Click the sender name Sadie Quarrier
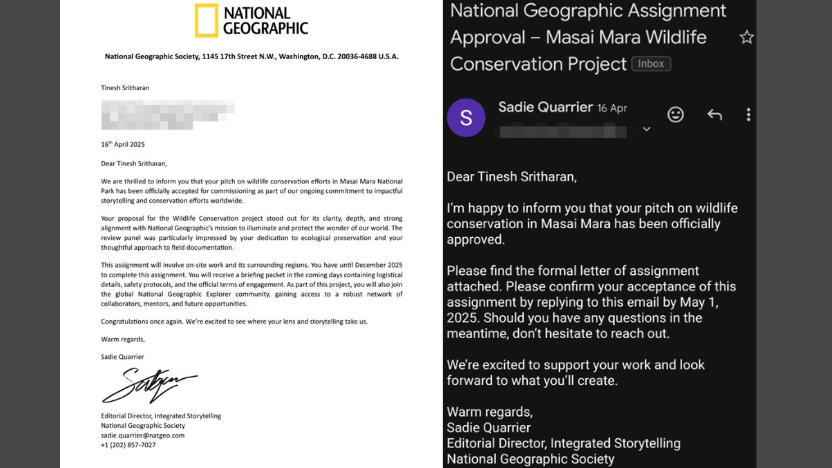This screenshot has height=468, width=832. pyautogui.click(x=544, y=107)
